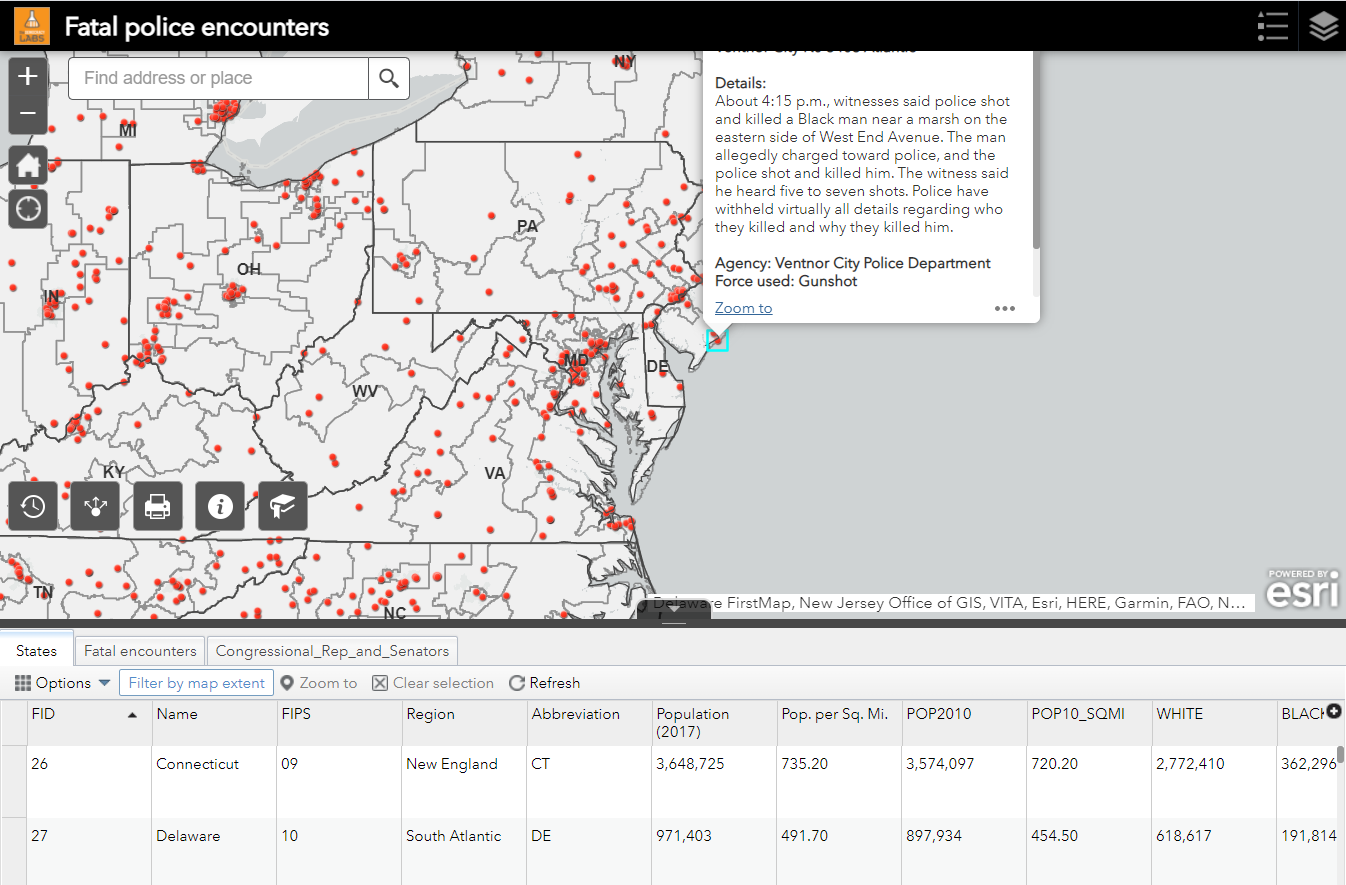Open the Layer List panel
1346x885 pixels.
[x=1322, y=26]
